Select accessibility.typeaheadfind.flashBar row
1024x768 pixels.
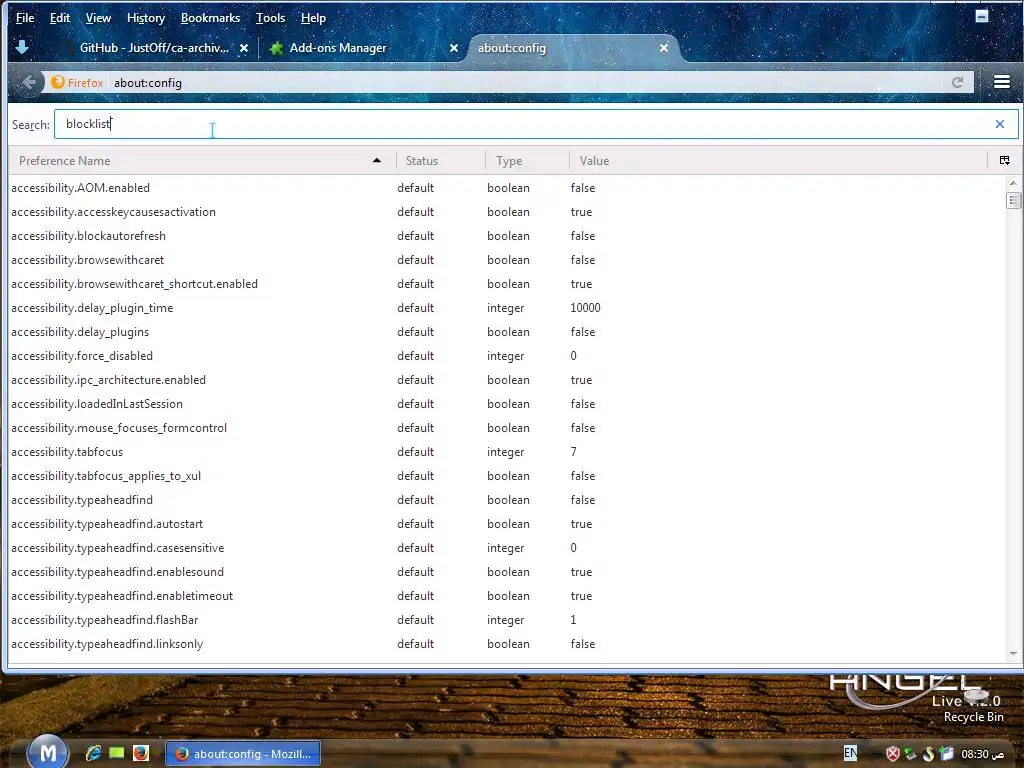click(x=507, y=620)
